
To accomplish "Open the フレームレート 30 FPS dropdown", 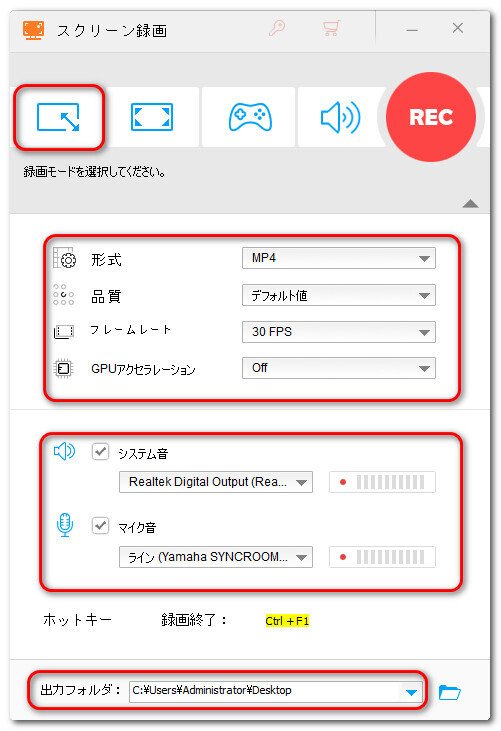I will (x=339, y=332).
